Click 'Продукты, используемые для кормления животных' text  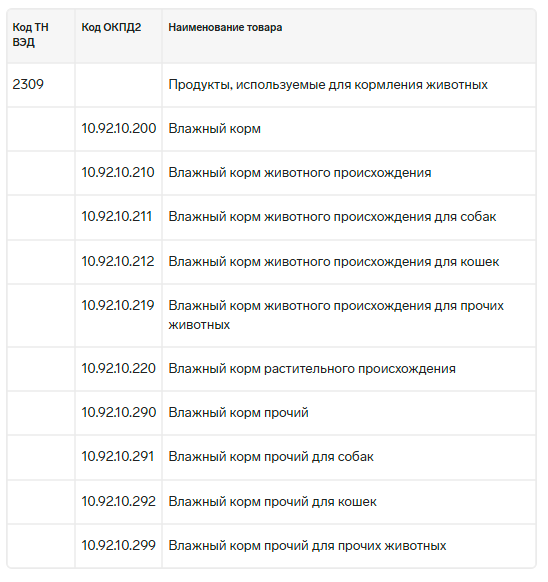(328, 85)
